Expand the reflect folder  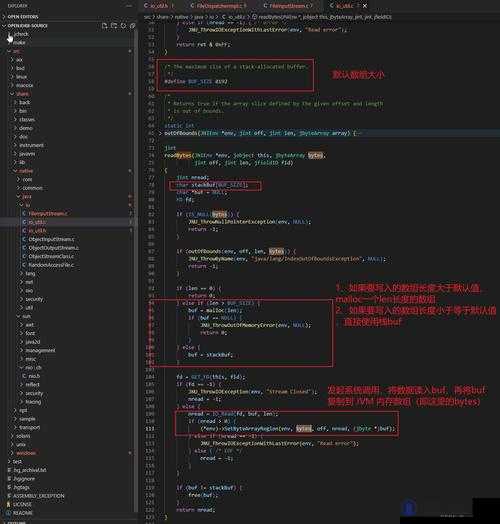pos(30,384)
